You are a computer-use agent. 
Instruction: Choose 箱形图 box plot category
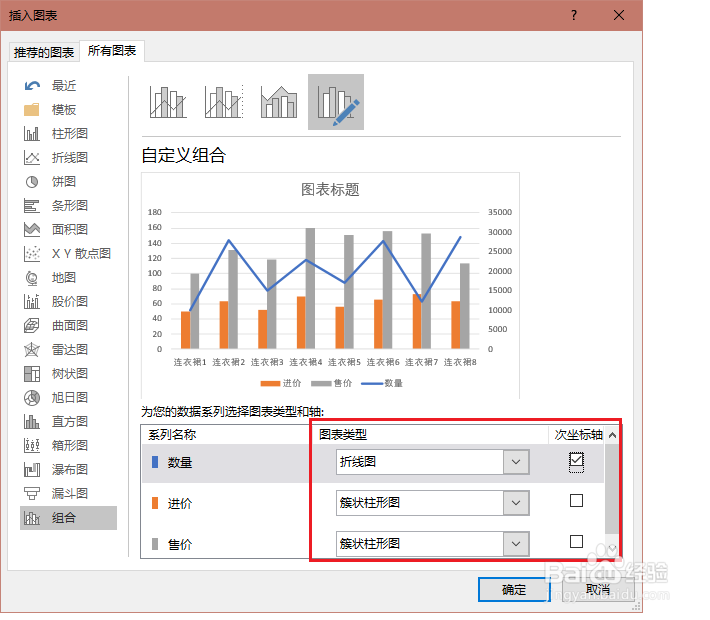[x=70, y=446]
